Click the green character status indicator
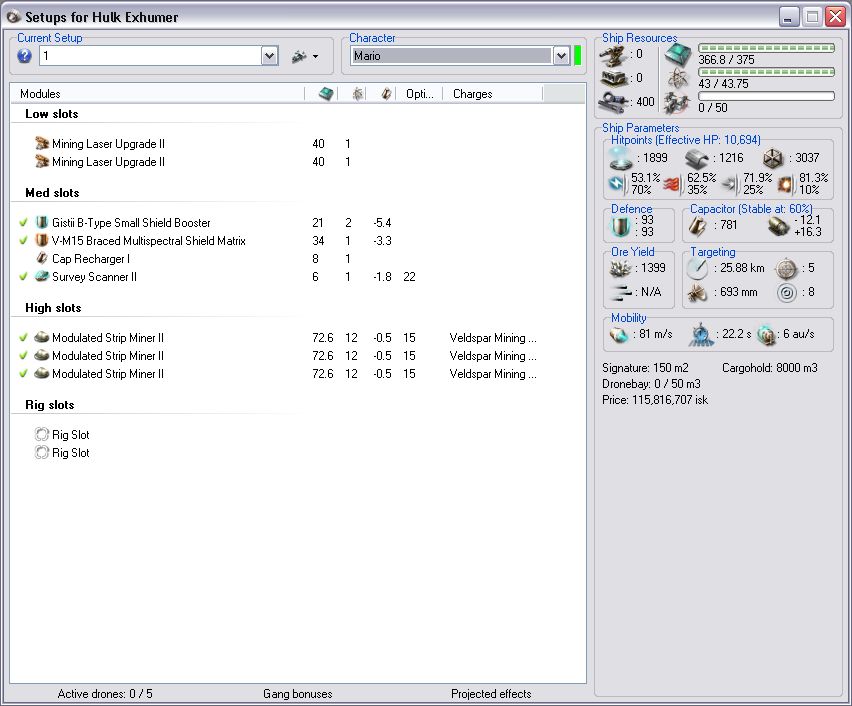The image size is (852, 706). click(x=578, y=56)
